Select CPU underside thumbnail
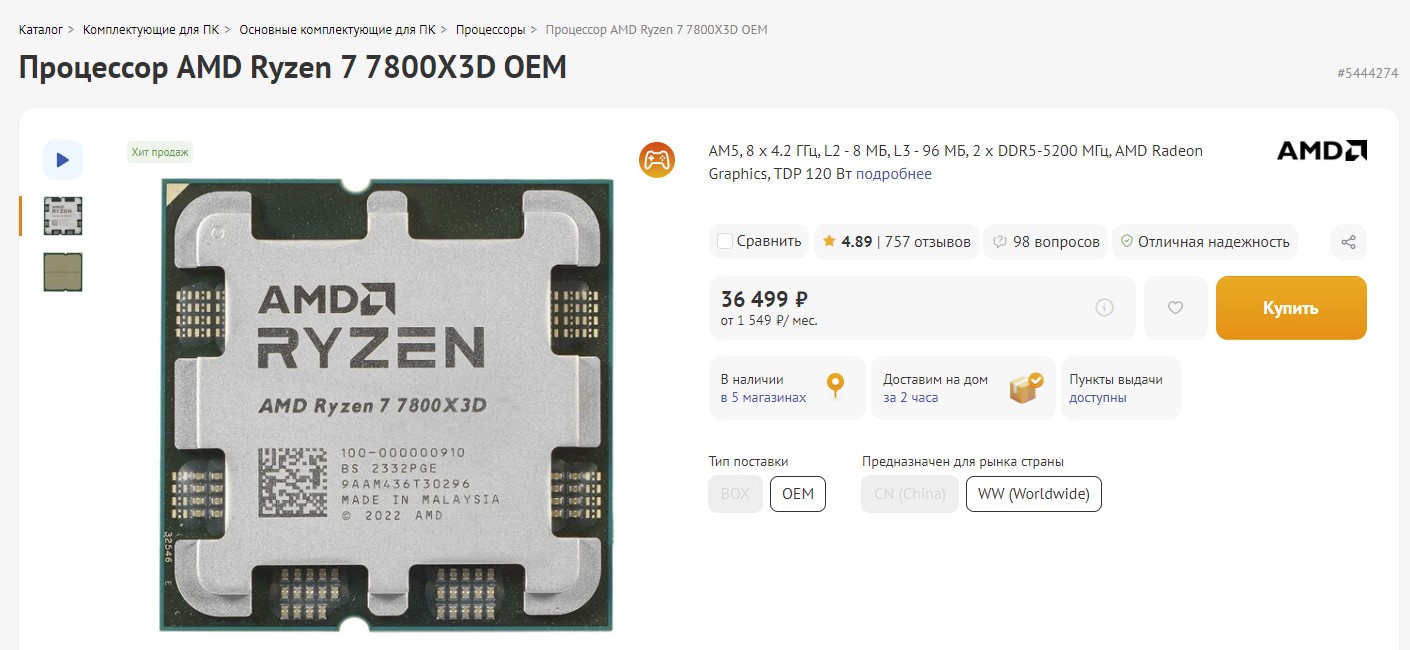Image resolution: width=1410 pixels, height=650 pixels. (x=63, y=272)
